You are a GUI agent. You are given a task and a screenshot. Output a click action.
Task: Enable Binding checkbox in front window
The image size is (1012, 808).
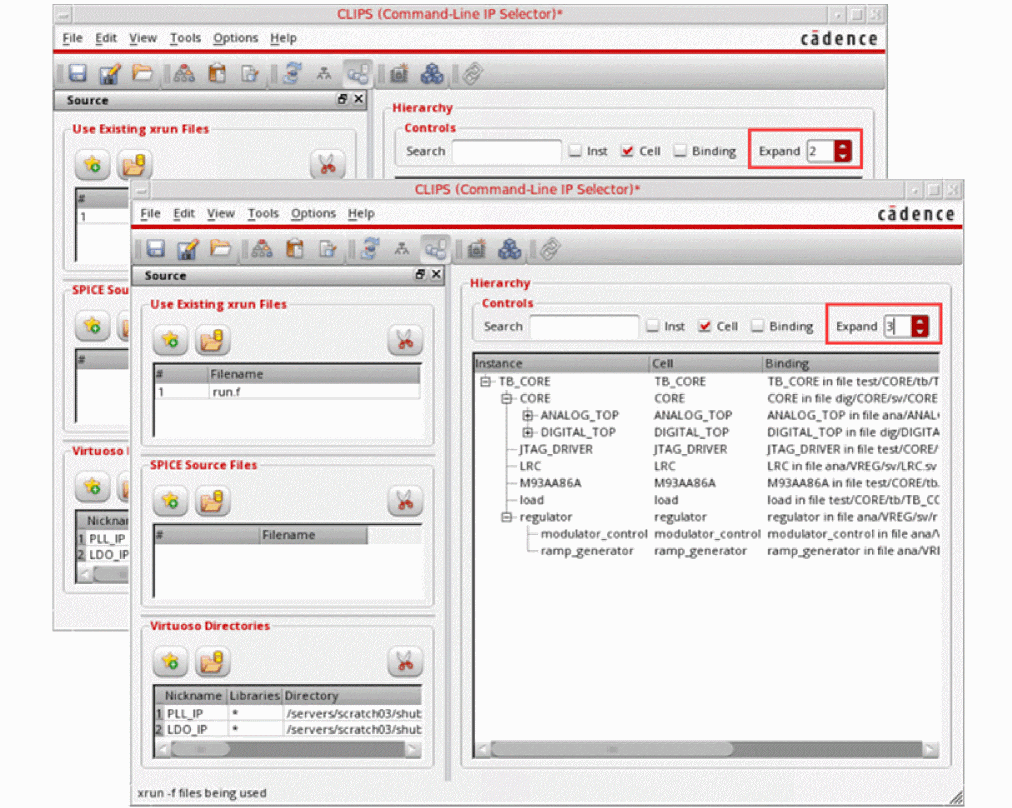point(758,326)
